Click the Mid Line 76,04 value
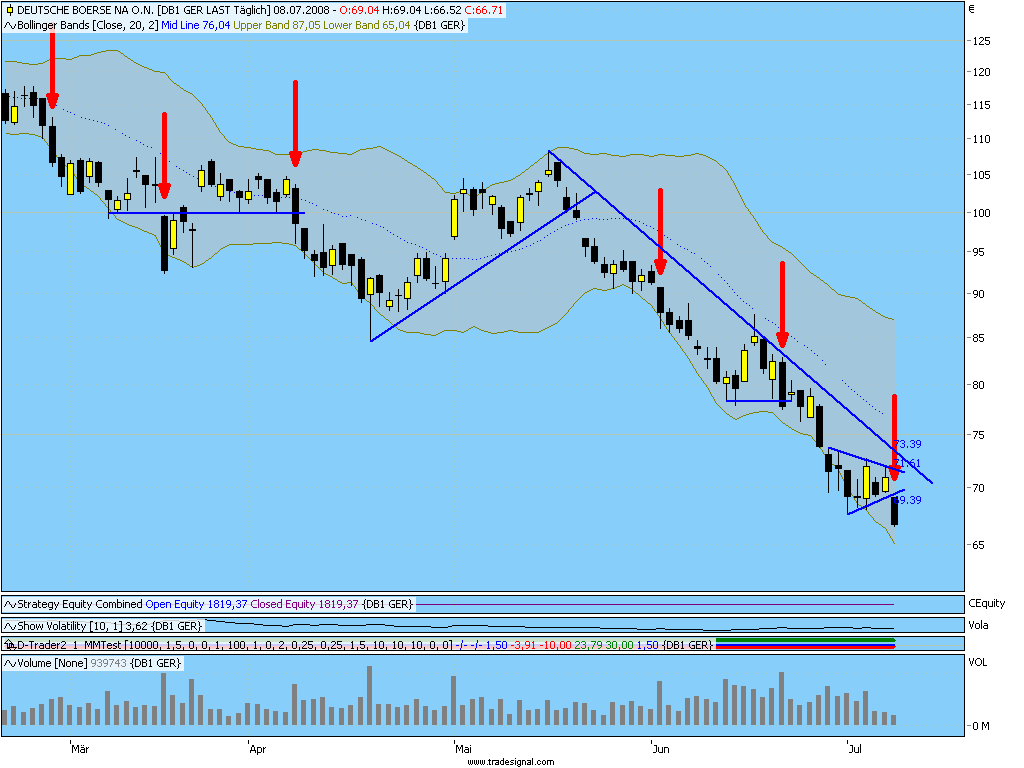Viewport: 1024px width, 768px height. [196, 25]
